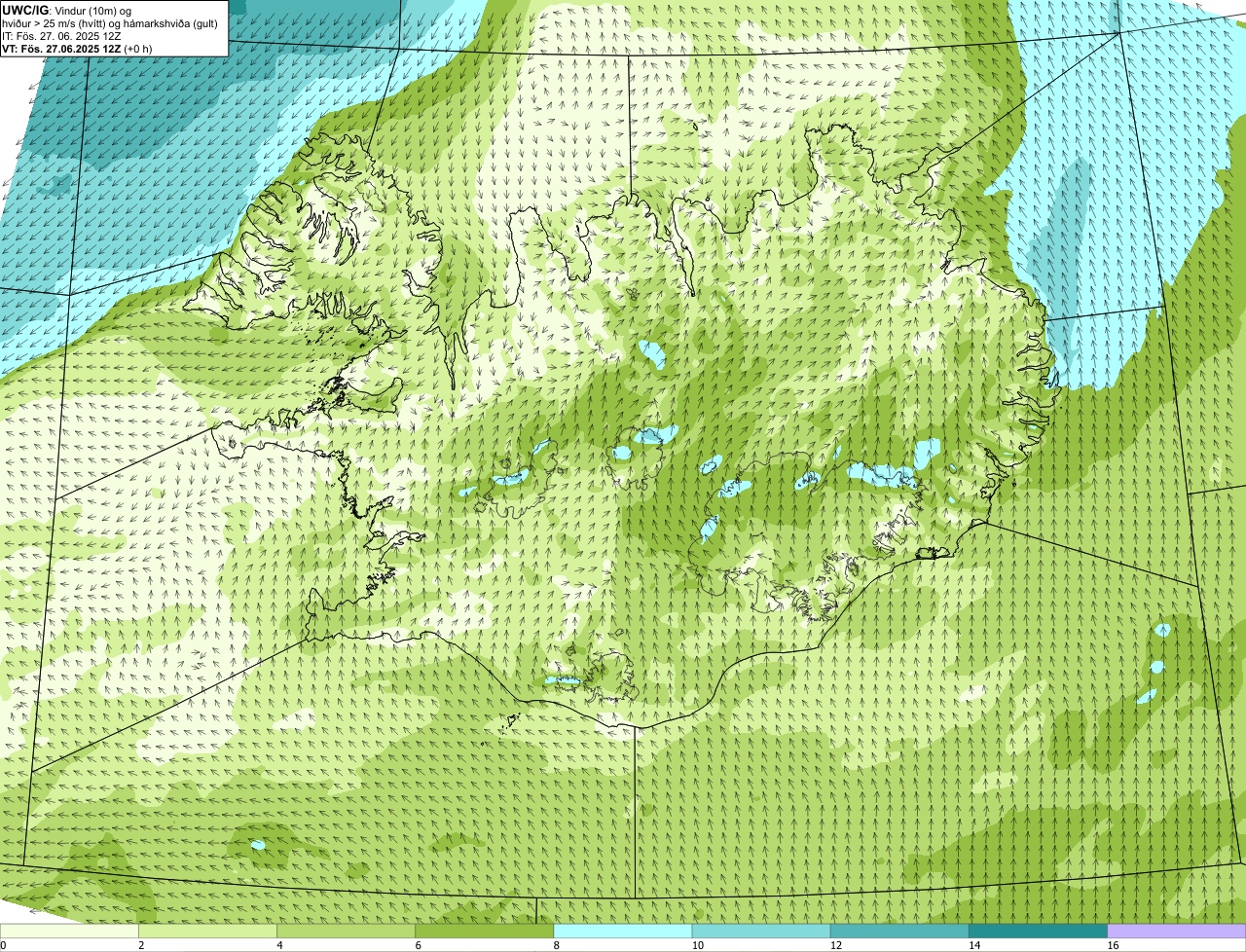The height and width of the screenshot is (952, 1246).
Task: Click the pale 0–2 m/s legend swatch
Action: [69, 932]
